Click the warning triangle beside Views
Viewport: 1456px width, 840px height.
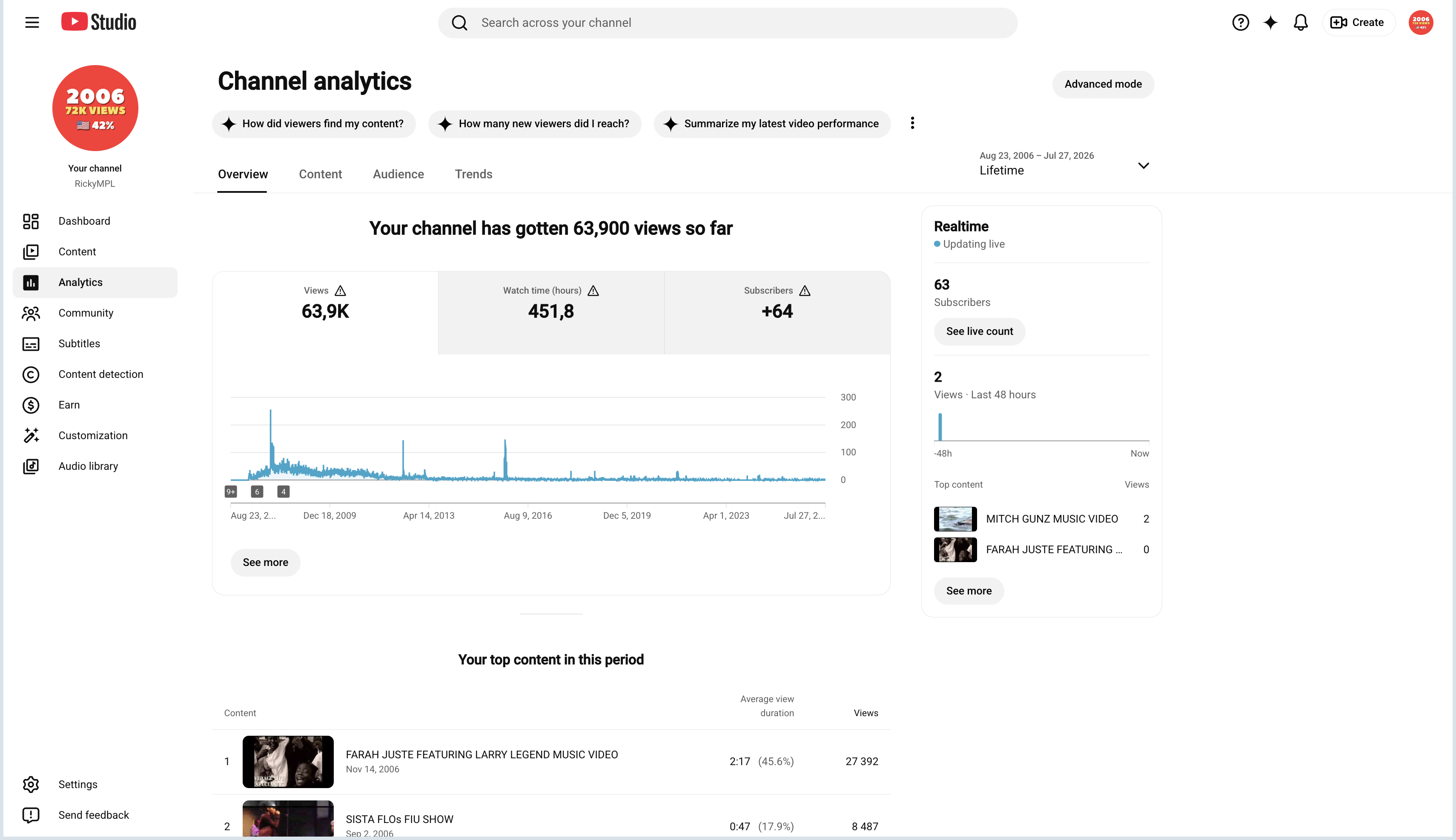(341, 290)
